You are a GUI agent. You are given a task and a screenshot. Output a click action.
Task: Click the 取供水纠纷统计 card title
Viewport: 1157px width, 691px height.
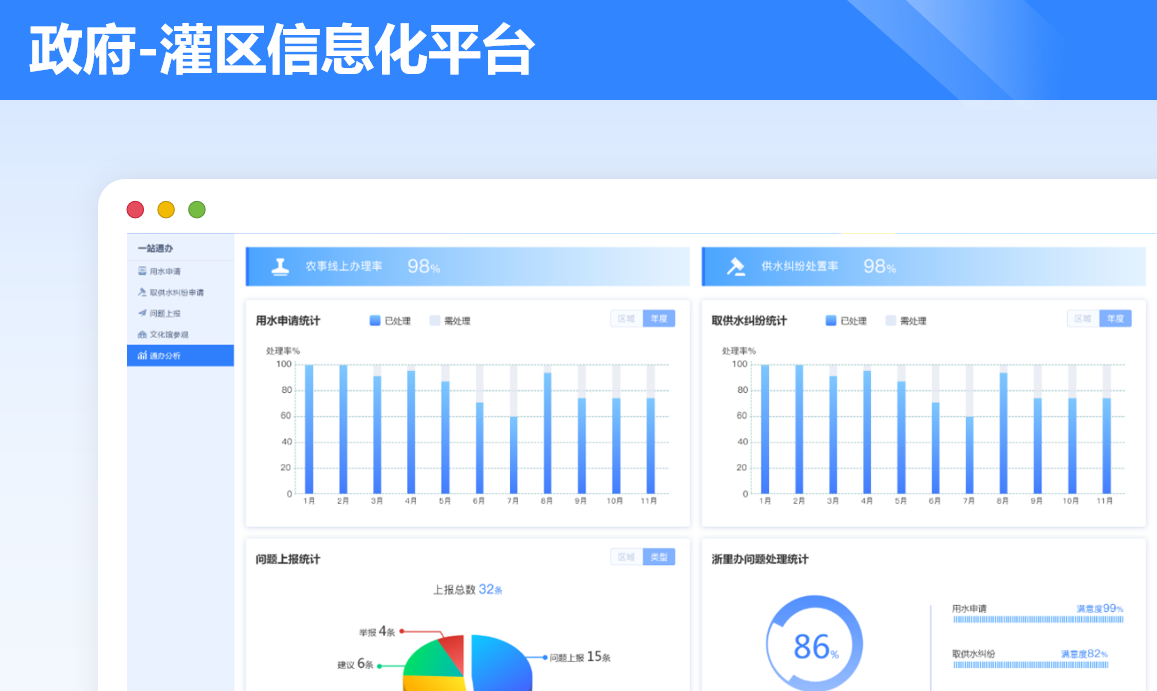pos(749,320)
